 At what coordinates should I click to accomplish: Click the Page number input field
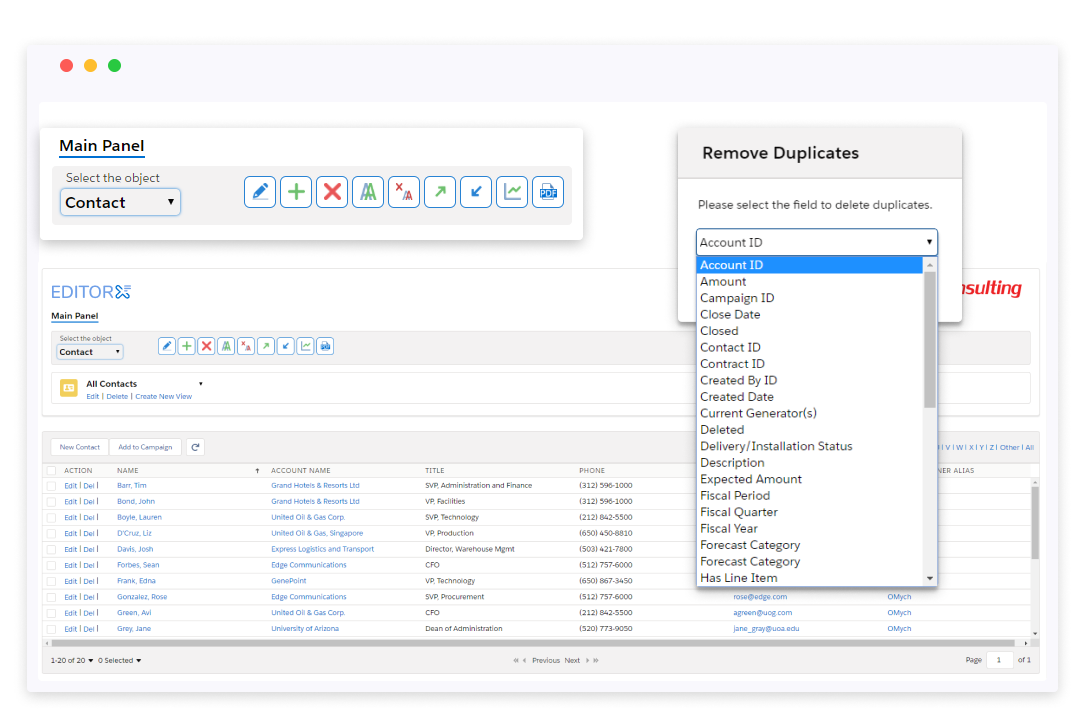(x=999, y=660)
